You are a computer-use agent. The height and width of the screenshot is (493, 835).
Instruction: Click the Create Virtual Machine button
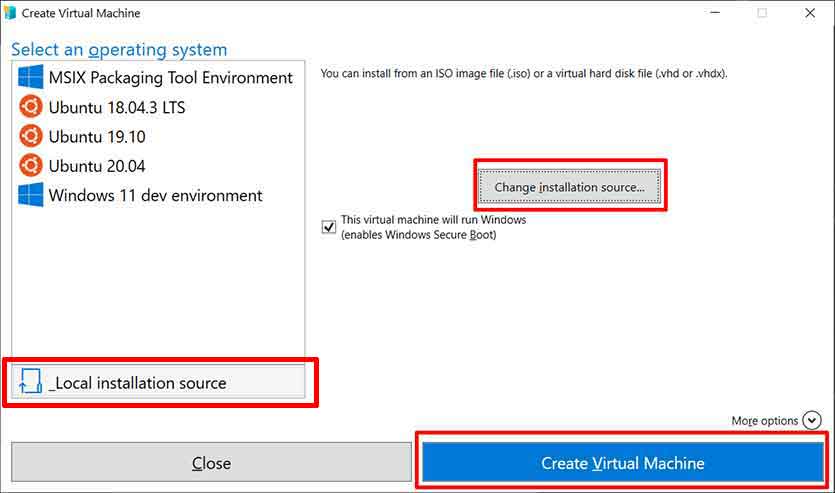click(x=623, y=463)
